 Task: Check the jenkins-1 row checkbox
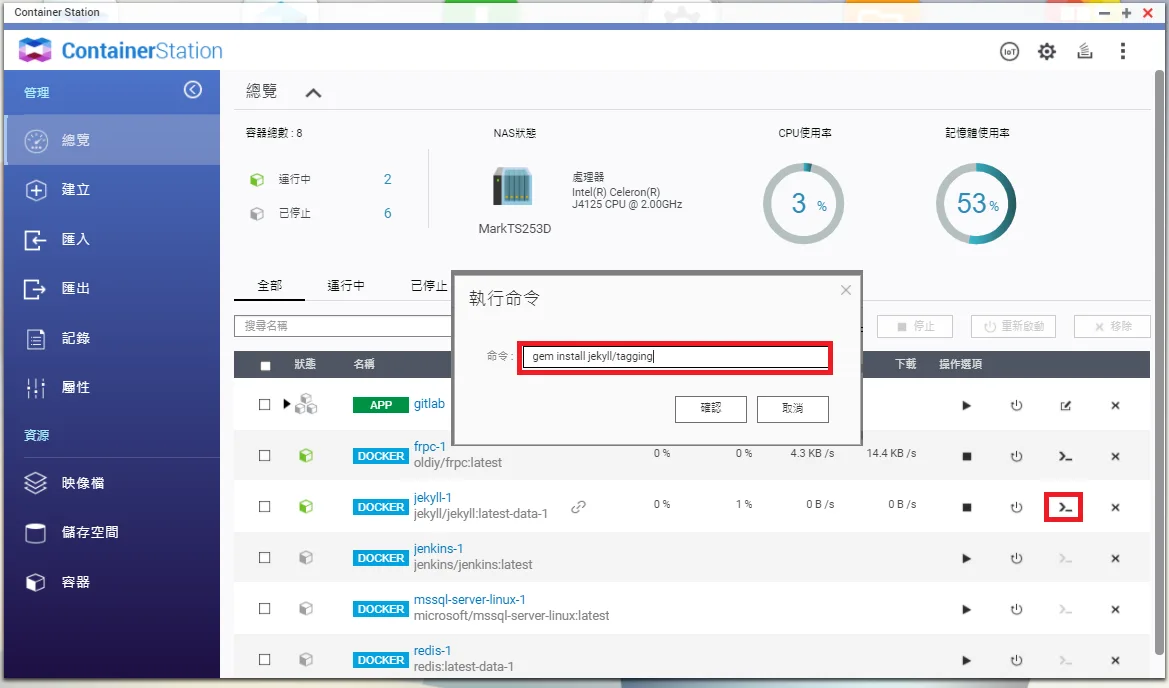click(x=265, y=558)
